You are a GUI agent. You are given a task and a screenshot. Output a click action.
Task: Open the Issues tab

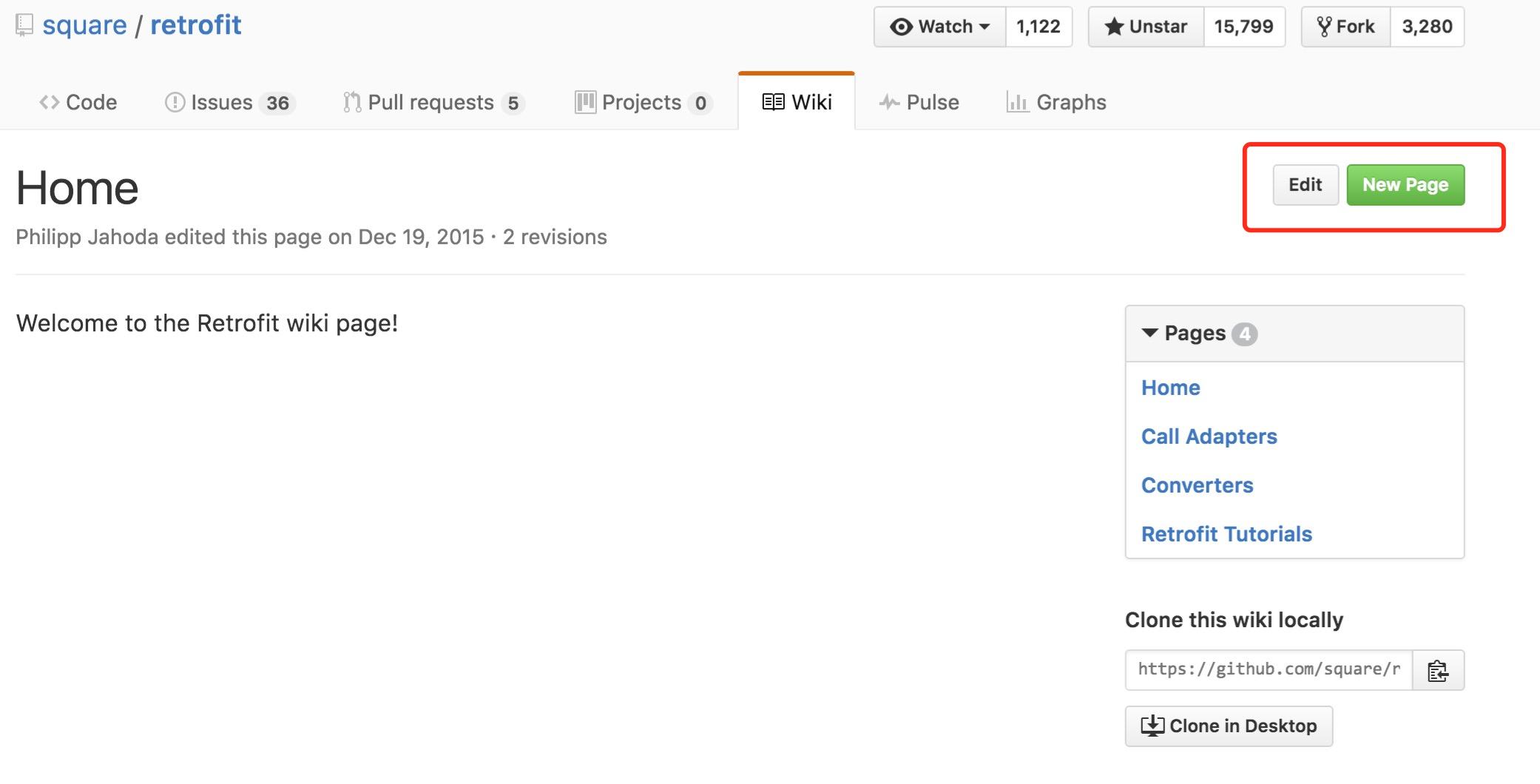229,102
